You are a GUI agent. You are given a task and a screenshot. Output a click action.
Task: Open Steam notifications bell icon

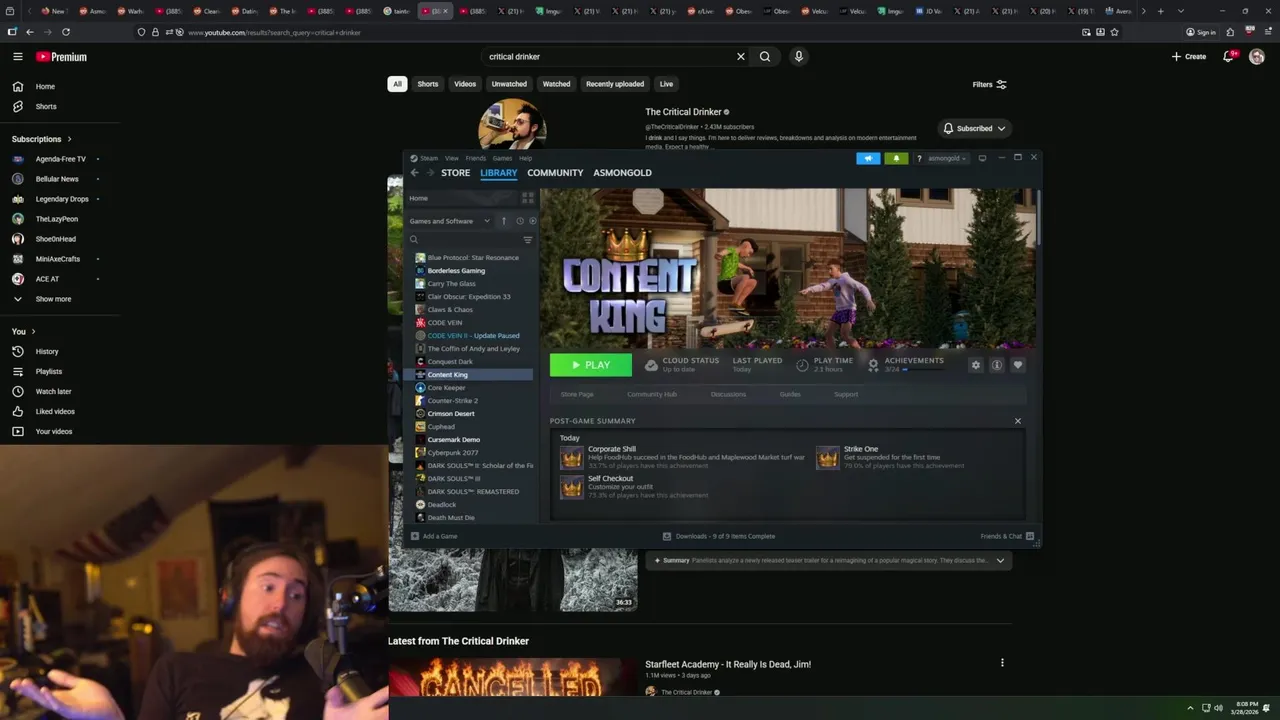click(x=896, y=158)
